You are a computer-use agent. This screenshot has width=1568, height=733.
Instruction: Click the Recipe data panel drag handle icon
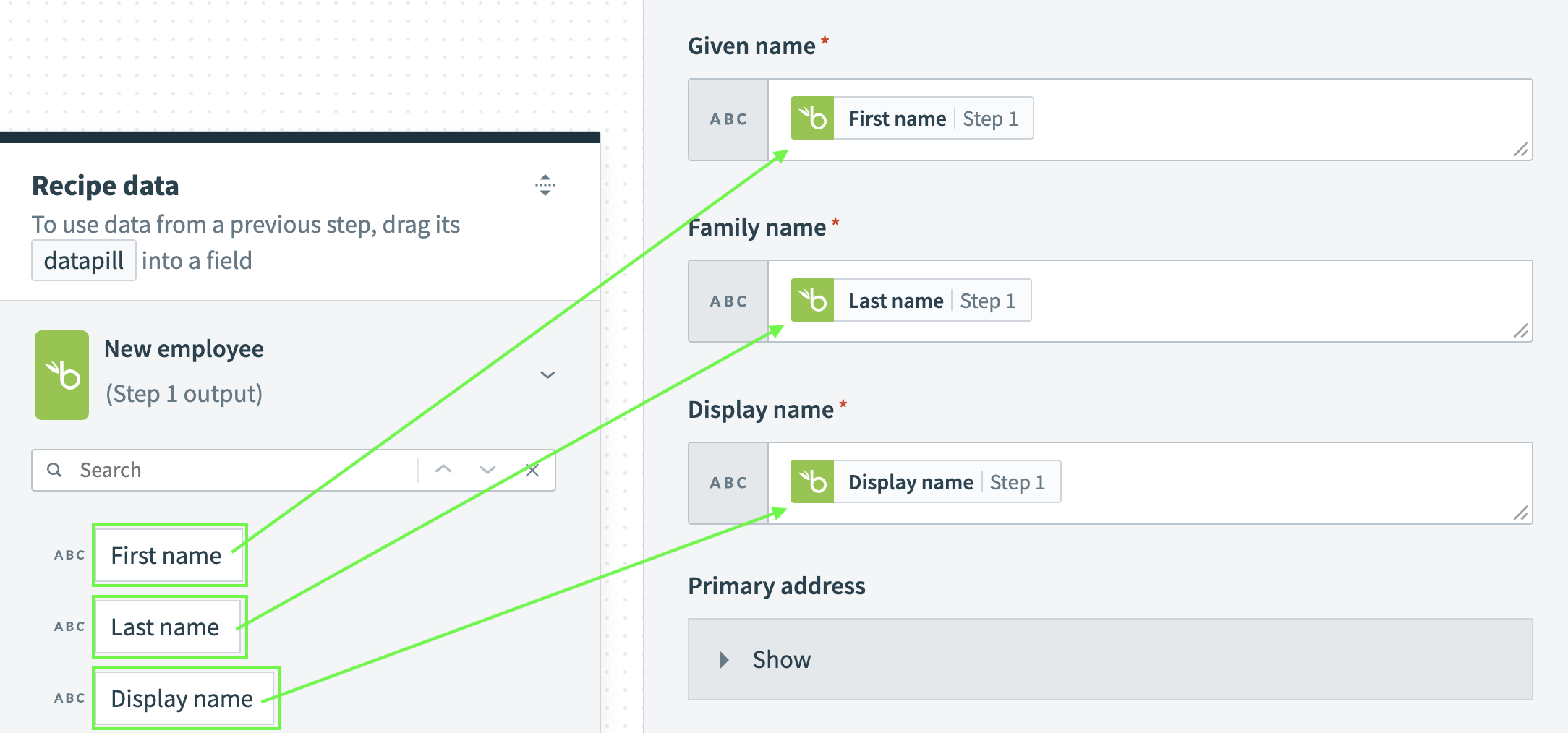coord(545,185)
